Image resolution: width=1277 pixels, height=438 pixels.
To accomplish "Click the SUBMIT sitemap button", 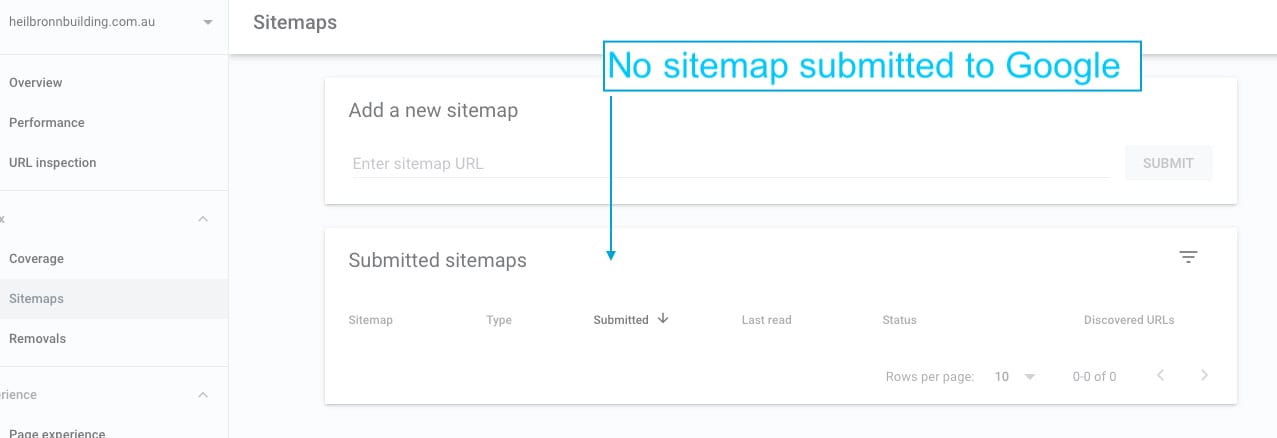I will pos(1168,163).
